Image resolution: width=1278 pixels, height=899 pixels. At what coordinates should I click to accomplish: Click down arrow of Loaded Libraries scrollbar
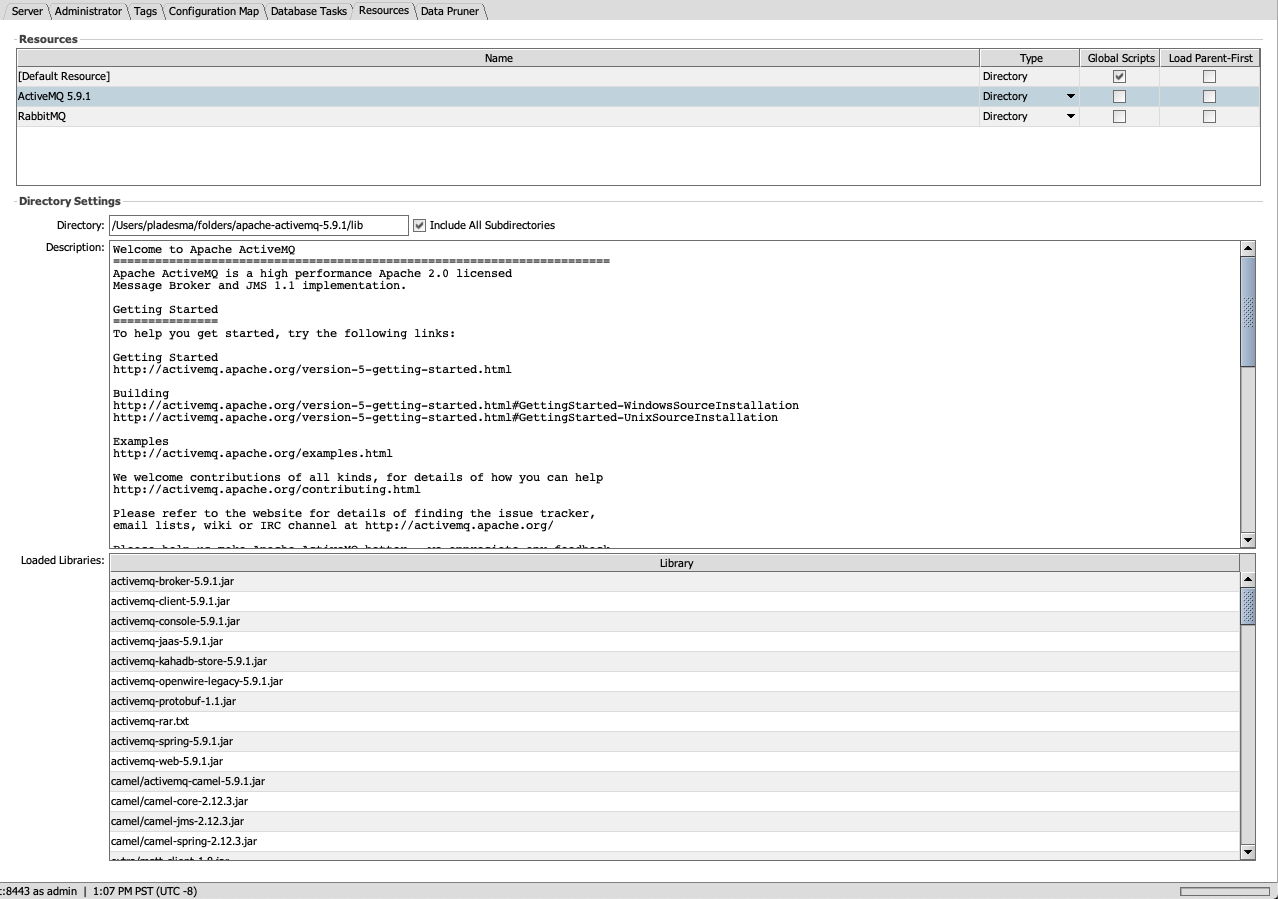(x=1247, y=852)
